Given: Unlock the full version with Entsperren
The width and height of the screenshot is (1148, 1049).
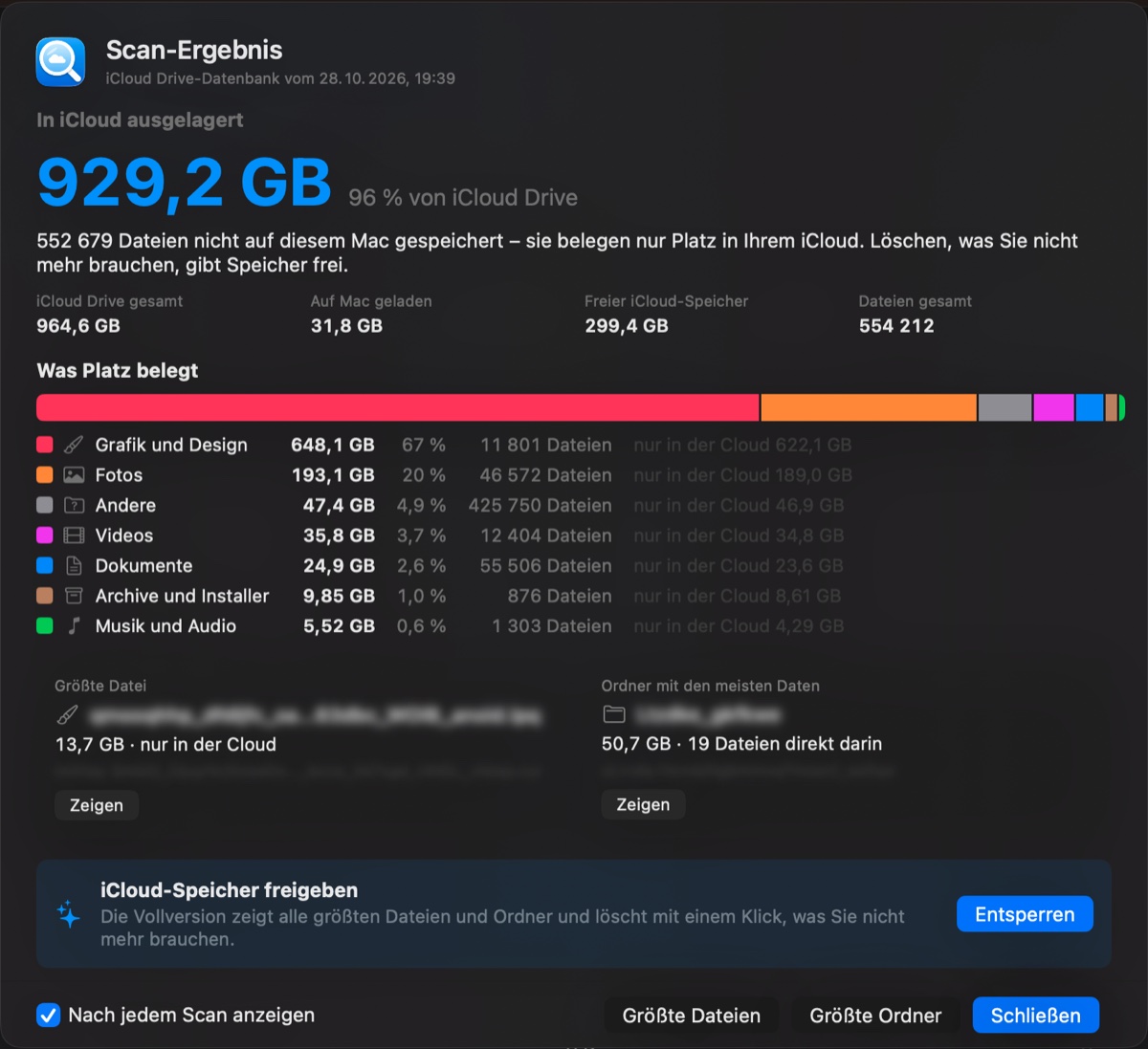Looking at the screenshot, I should click(1025, 914).
